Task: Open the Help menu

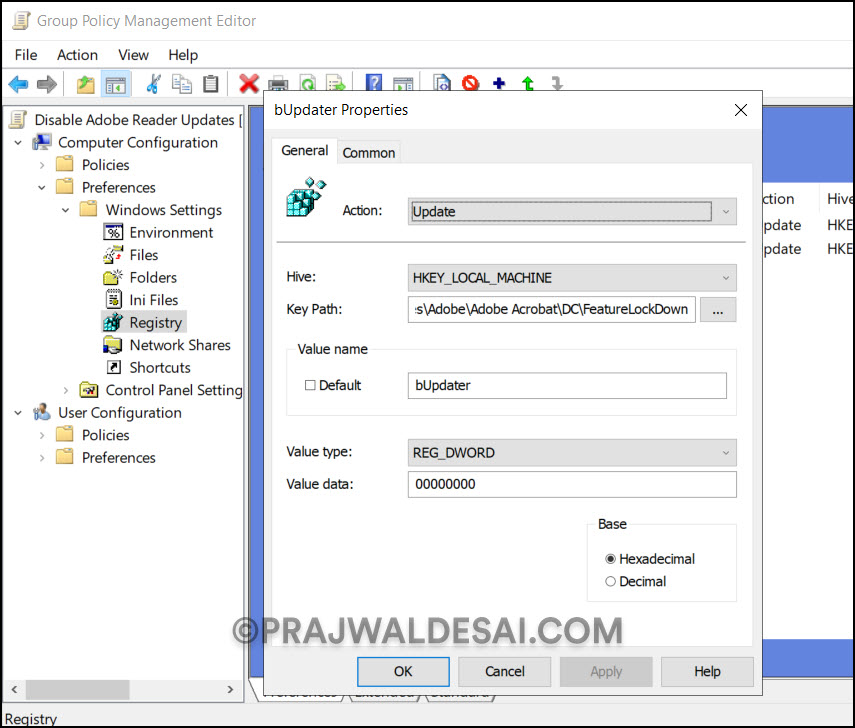Action: 183,55
